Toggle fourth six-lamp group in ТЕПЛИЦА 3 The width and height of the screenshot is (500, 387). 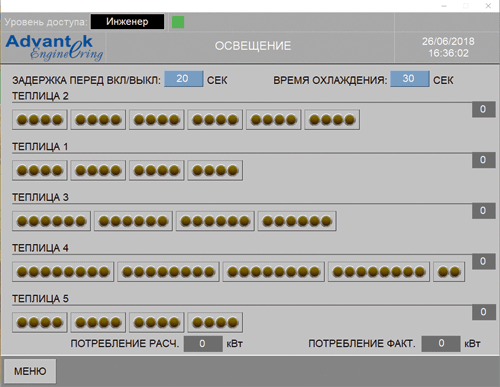click(x=297, y=221)
